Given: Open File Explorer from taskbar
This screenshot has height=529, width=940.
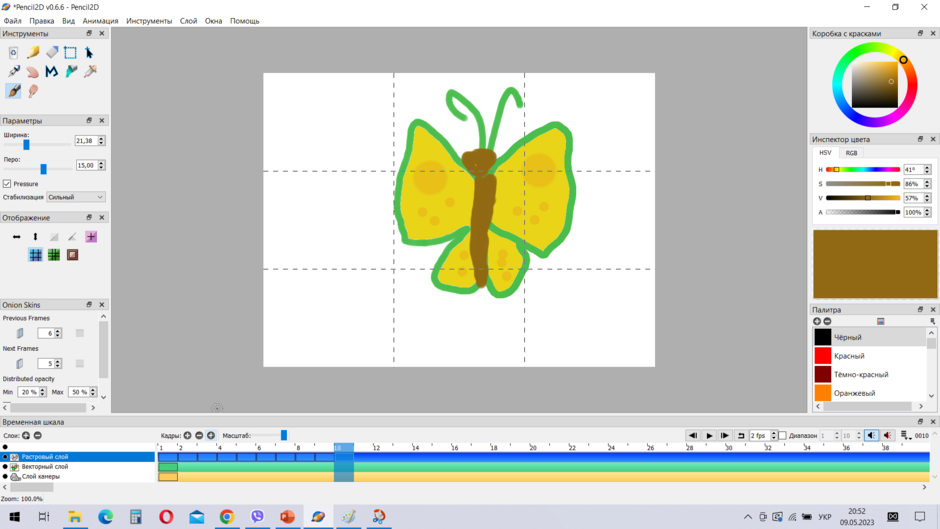Looking at the screenshot, I should pyautogui.click(x=75, y=516).
